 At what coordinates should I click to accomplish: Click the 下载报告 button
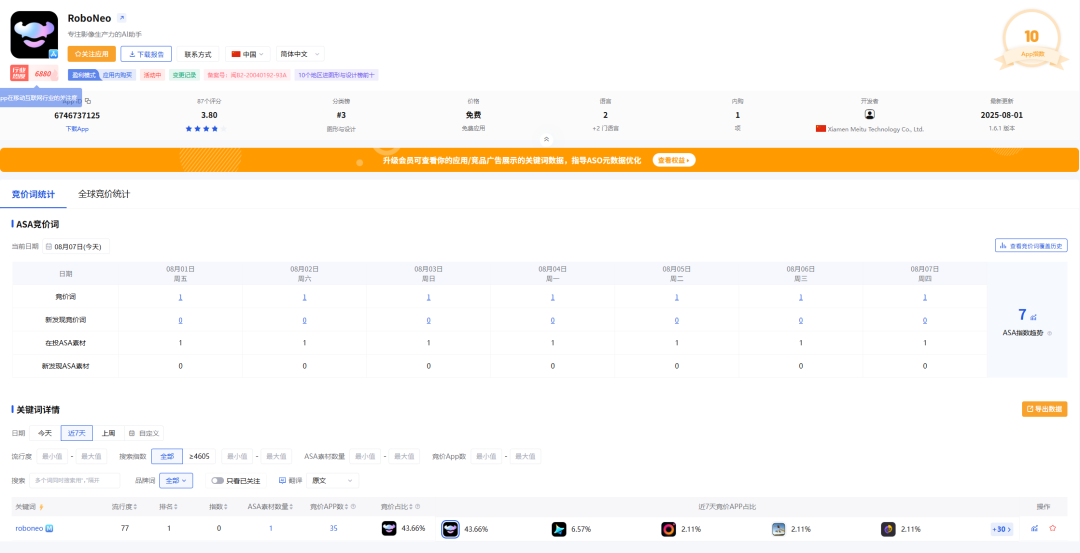point(146,54)
